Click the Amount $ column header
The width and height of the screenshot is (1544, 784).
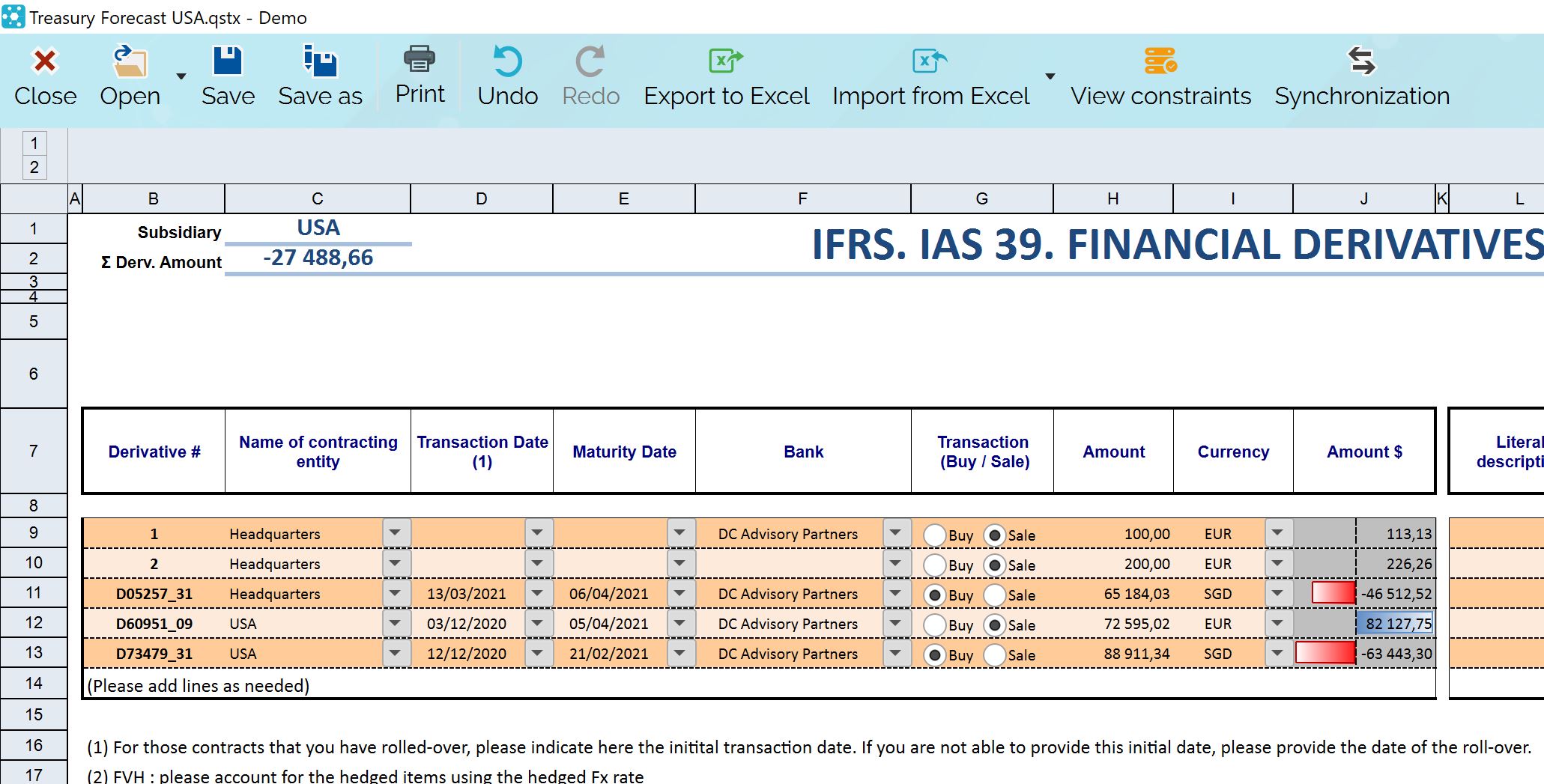(x=1364, y=452)
